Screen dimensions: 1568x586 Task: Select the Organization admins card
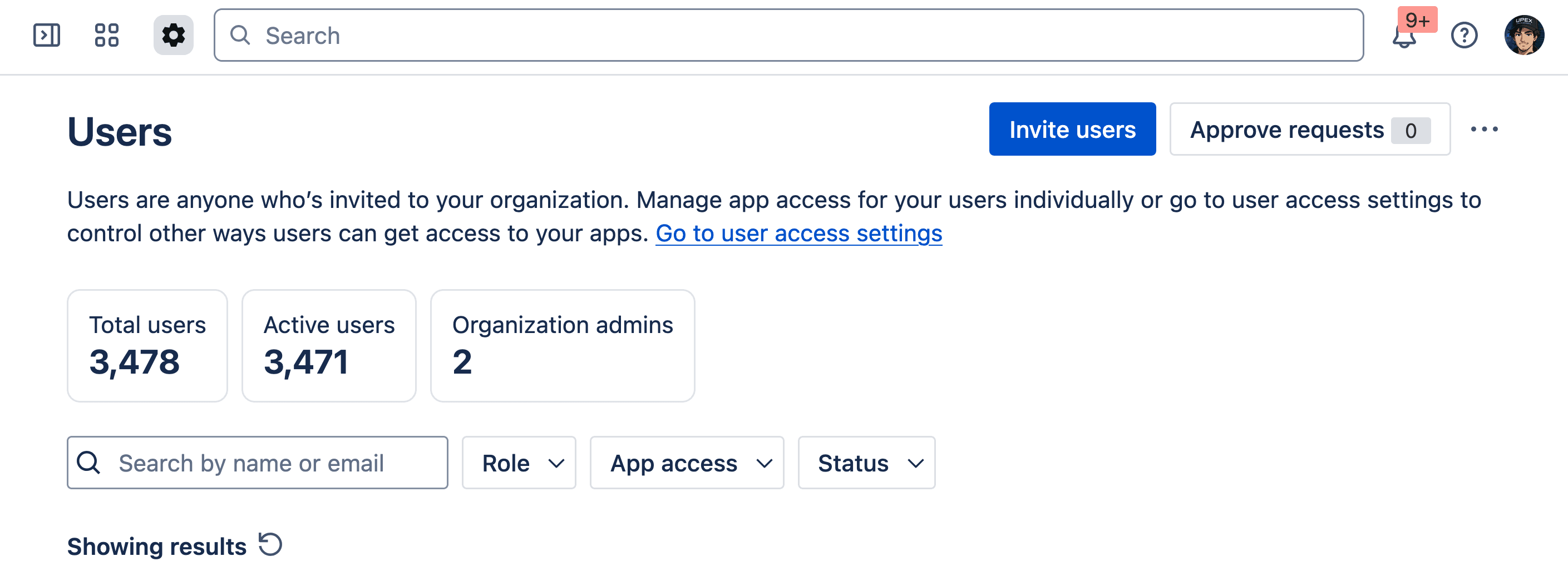[x=562, y=345]
